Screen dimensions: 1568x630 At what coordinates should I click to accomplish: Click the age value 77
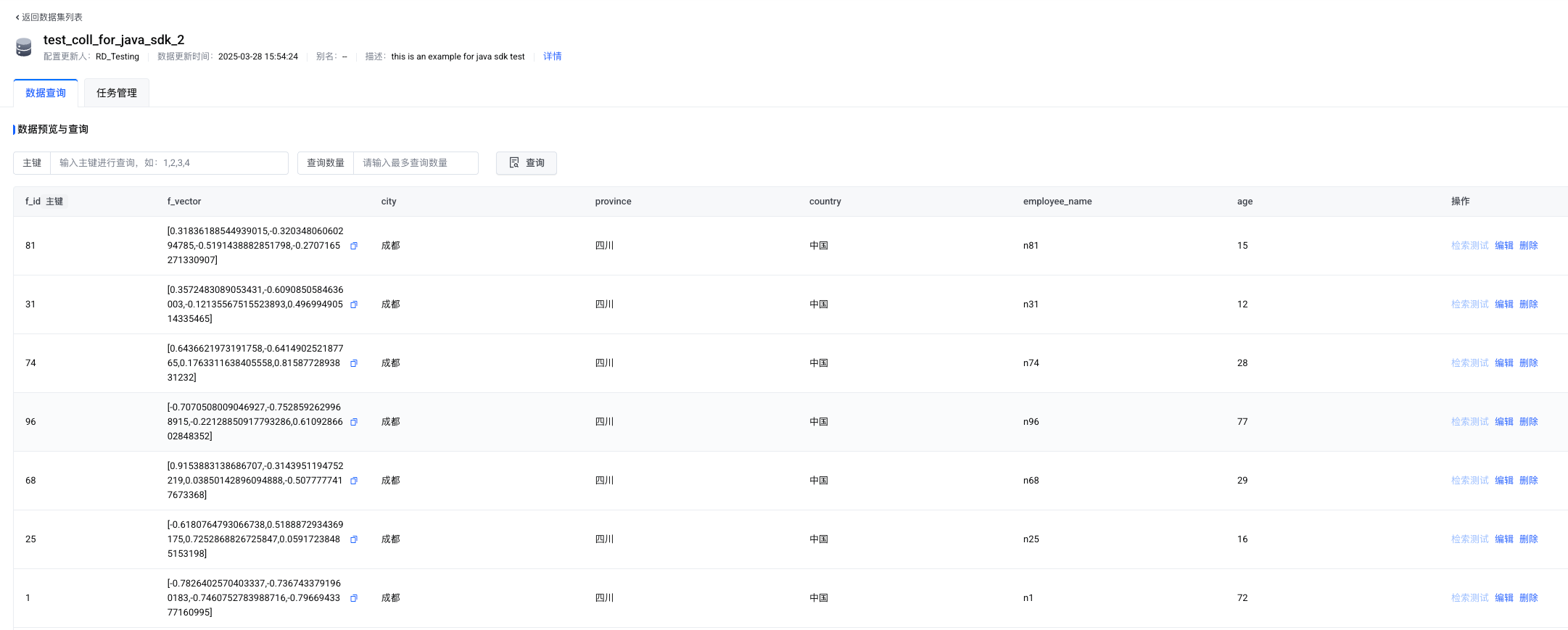(1242, 422)
